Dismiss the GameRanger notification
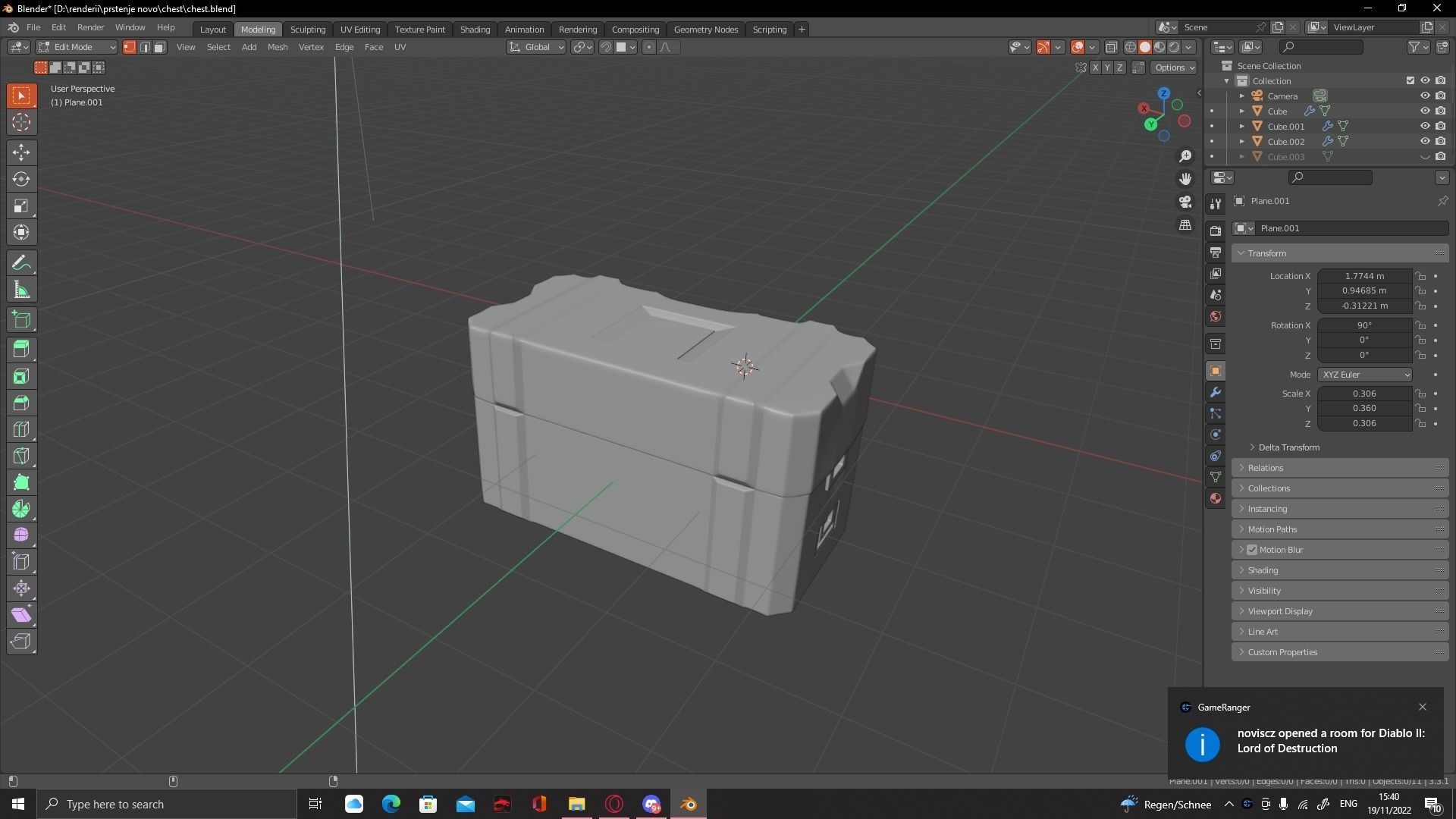The width and height of the screenshot is (1456, 819). point(1422,707)
